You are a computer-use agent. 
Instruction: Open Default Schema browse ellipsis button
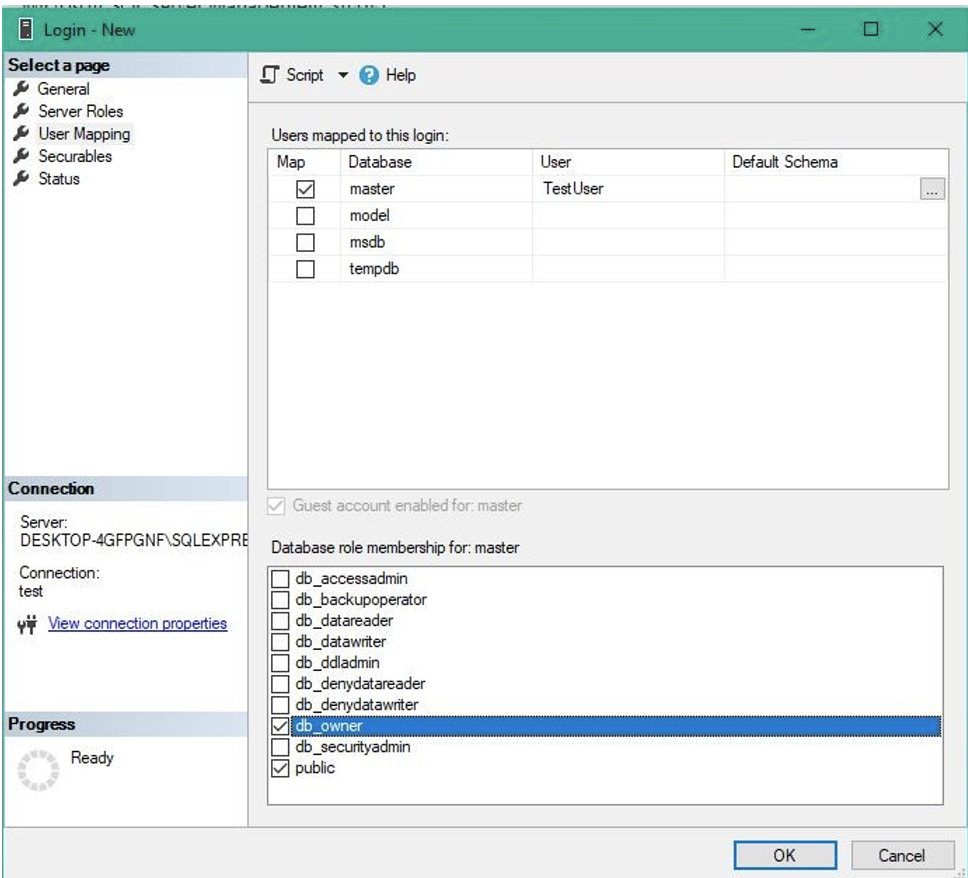pos(931,190)
